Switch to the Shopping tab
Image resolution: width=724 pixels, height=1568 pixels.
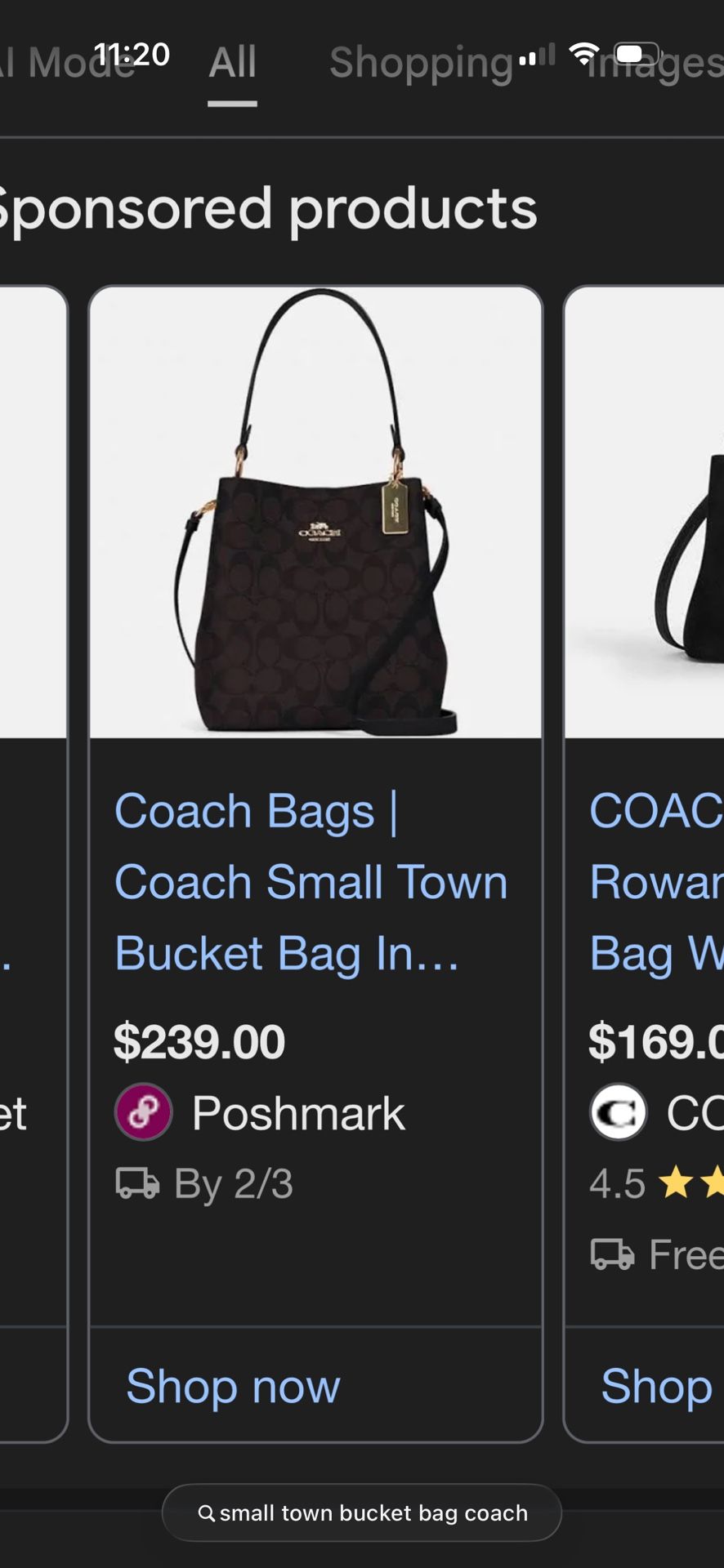[421, 64]
